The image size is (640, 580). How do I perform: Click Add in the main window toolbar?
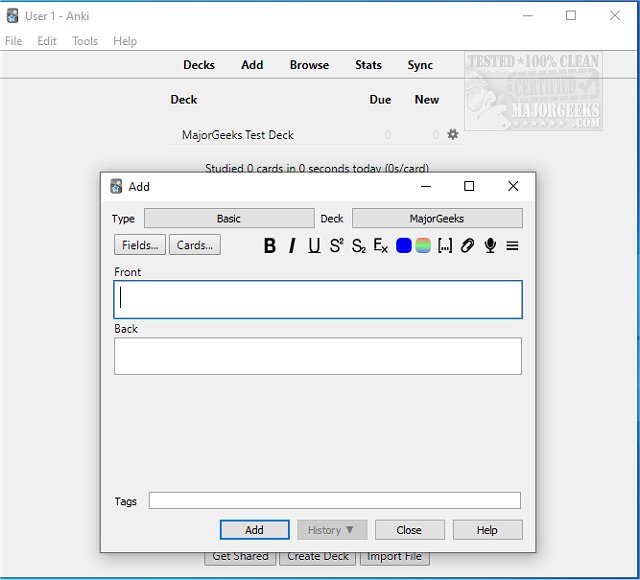click(x=252, y=65)
